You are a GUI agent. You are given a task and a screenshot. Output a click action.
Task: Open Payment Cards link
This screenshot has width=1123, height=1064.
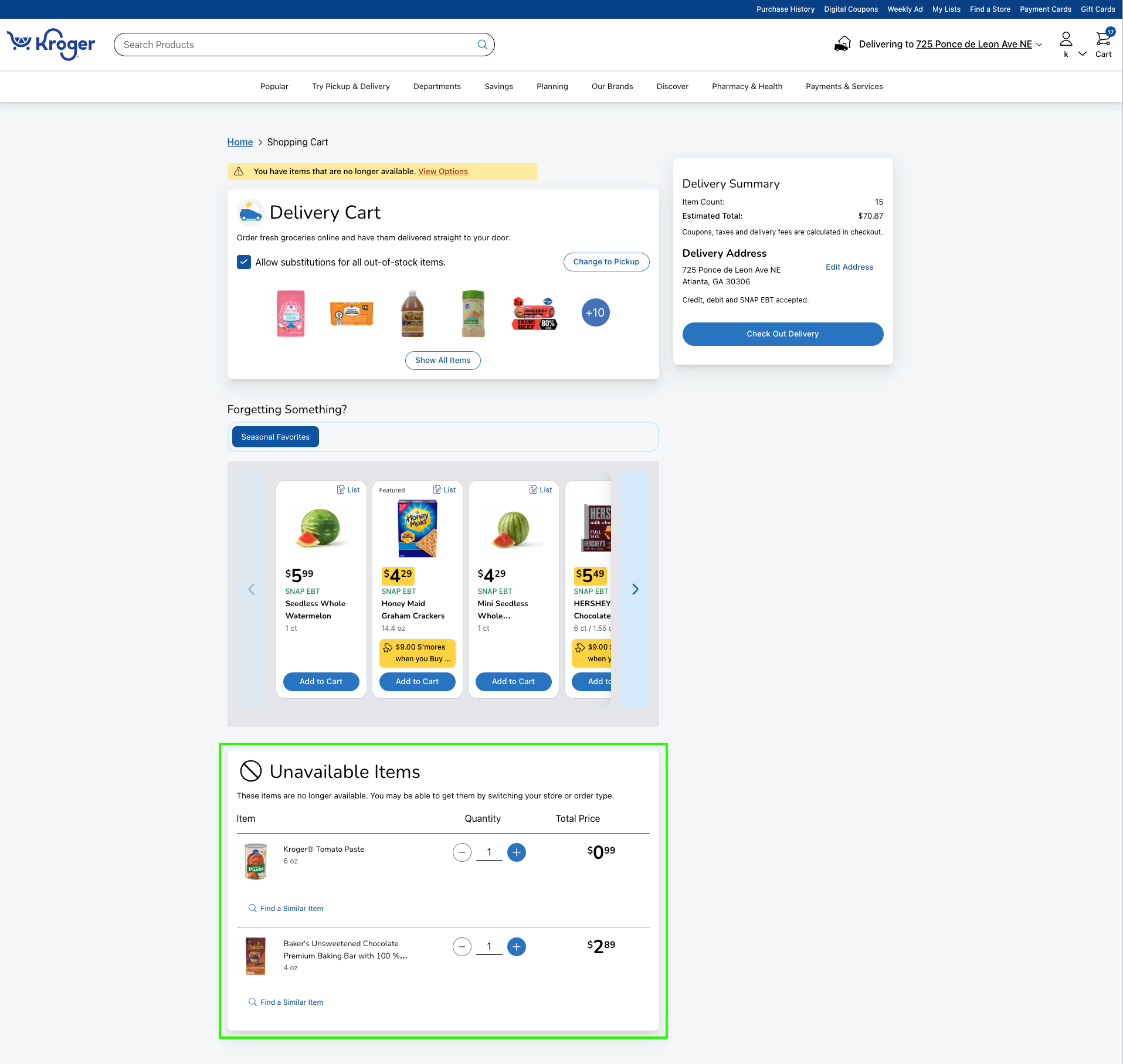point(1046,9)
